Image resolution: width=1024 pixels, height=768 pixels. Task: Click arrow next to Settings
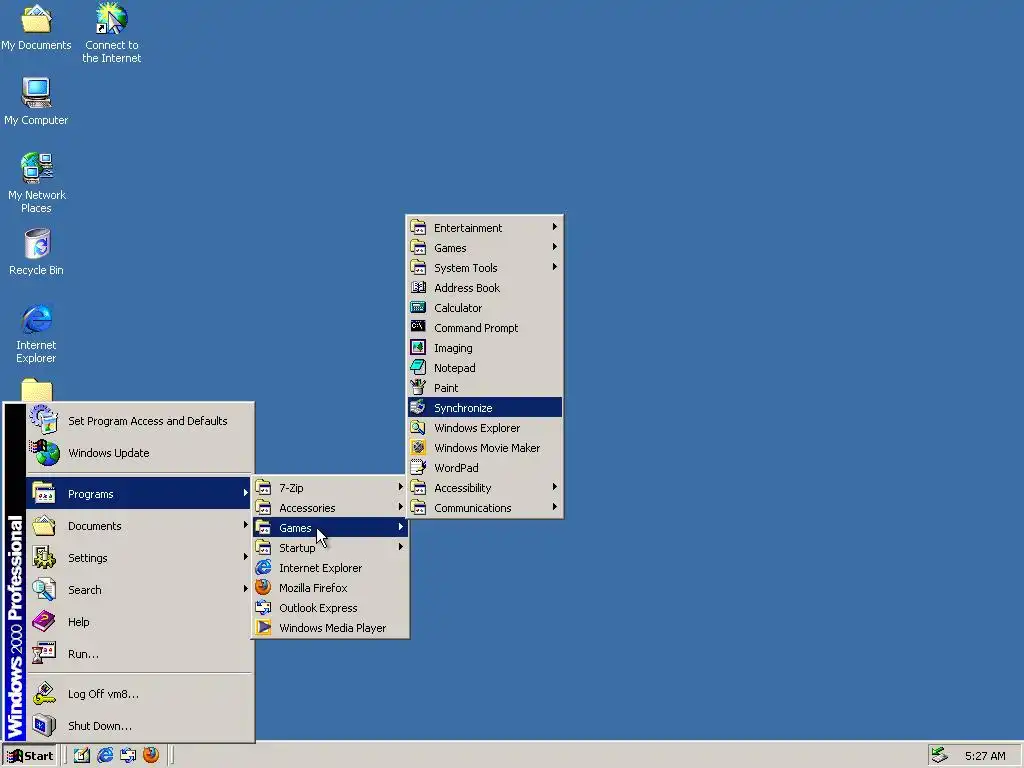246,557
